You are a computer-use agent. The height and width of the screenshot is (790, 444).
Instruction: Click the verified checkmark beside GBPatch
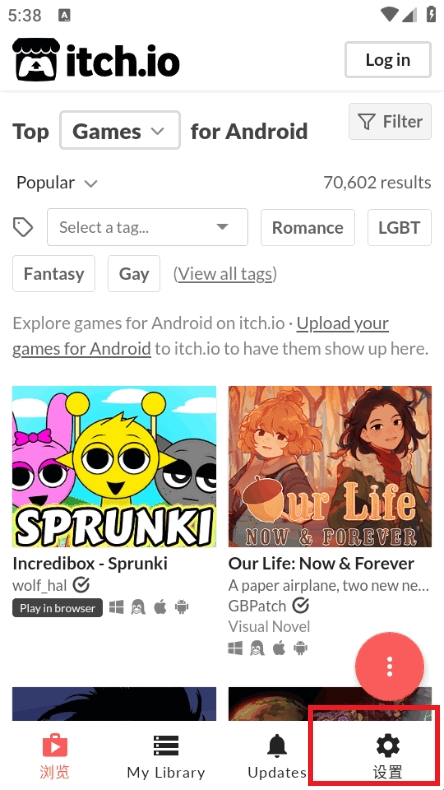(301, 605)
